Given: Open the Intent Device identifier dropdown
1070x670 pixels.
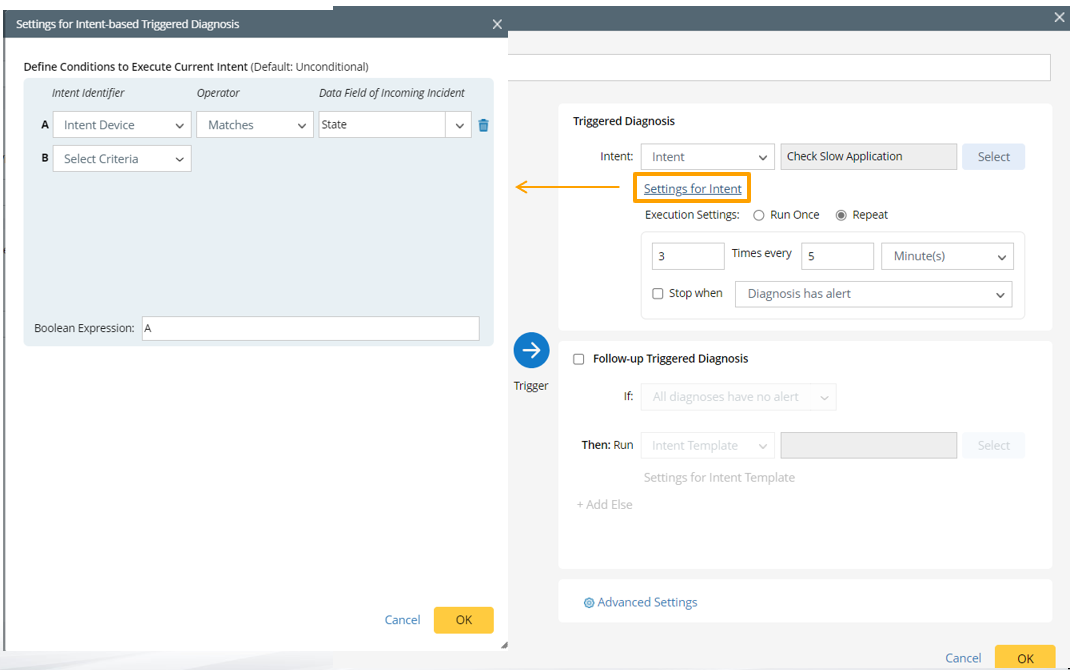Looking at the screenshot, I should (x=122, y=125).
